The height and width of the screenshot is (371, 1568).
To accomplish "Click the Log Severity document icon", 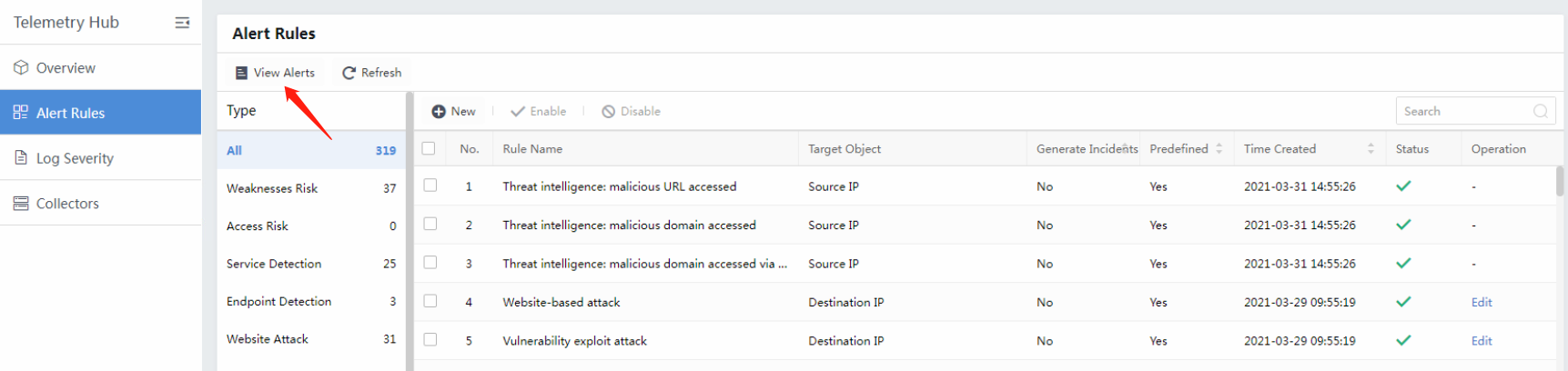I will coord(21,158).
